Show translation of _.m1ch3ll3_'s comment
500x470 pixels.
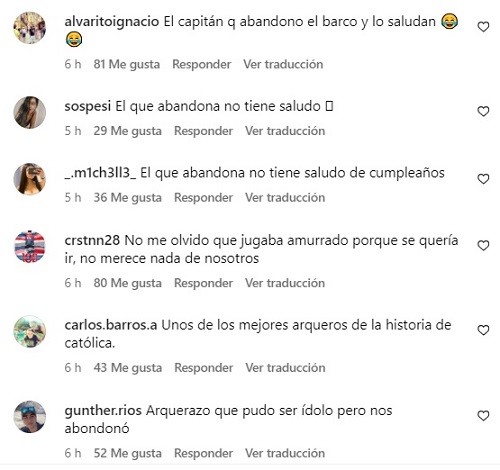point(285,197)
